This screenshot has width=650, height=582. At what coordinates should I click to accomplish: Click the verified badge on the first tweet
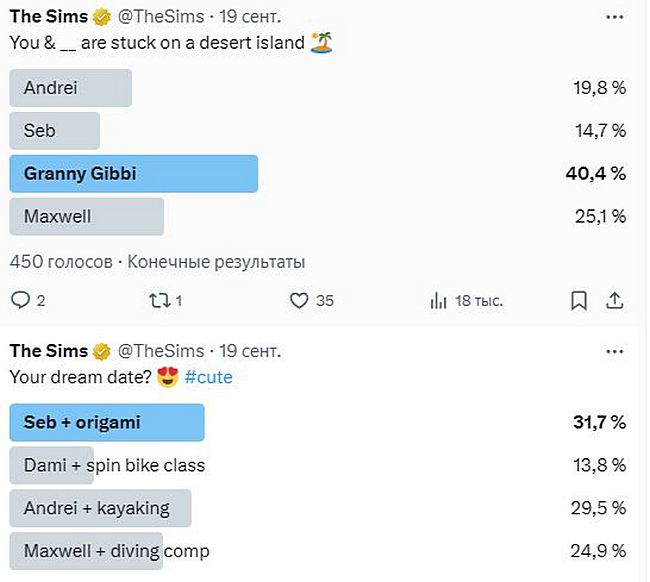tap(102, 17)
